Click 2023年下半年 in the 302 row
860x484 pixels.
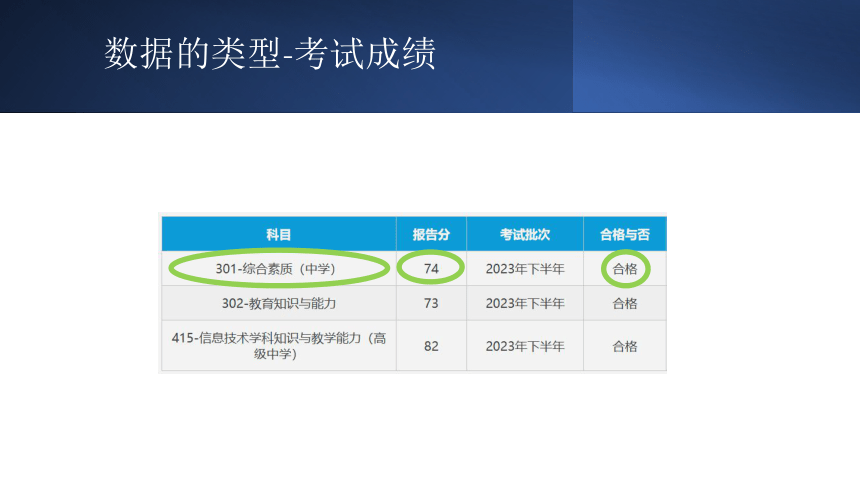[x=525, y=303]
